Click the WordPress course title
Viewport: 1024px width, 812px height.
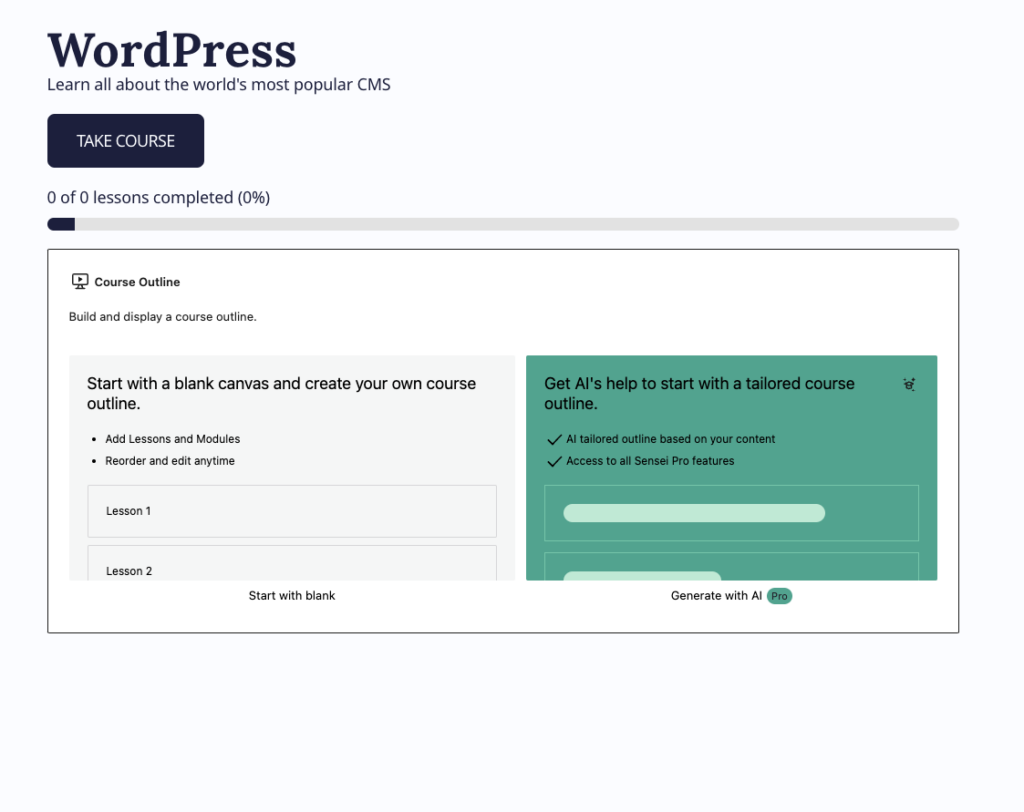[x=172, y=50]
